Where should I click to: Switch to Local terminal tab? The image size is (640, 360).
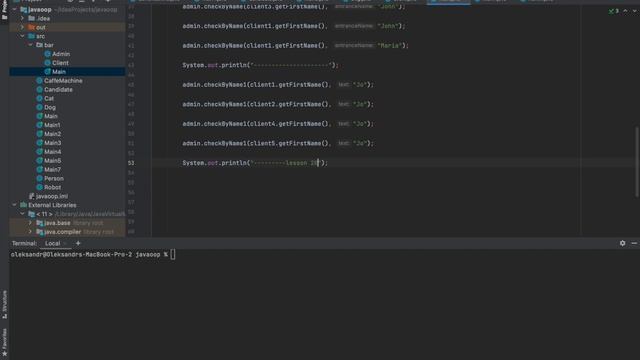(x=52, y=243)
